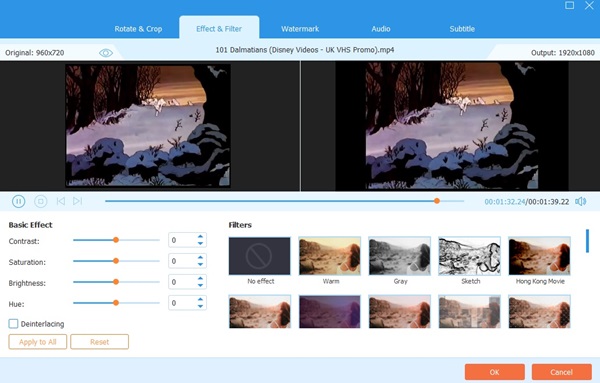Viewport: 600px width, 383px height.
Task: Click the Hue slider handle
Action: pos(116,303)
